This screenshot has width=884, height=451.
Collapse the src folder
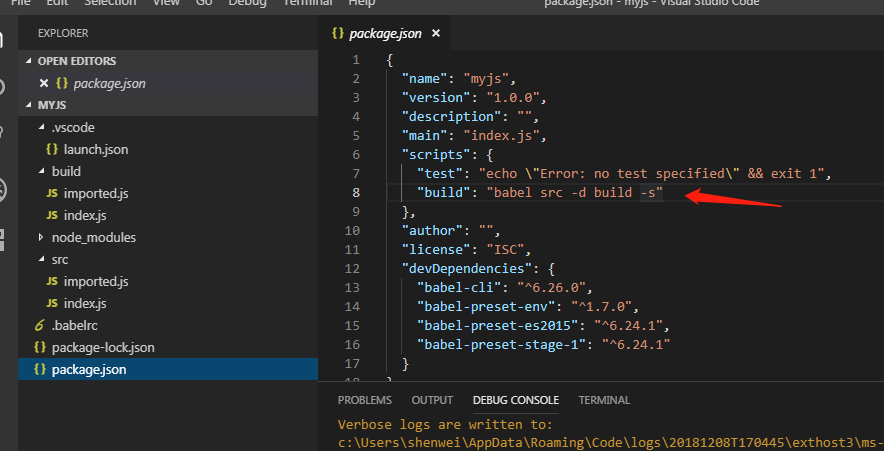pos(168,259)
